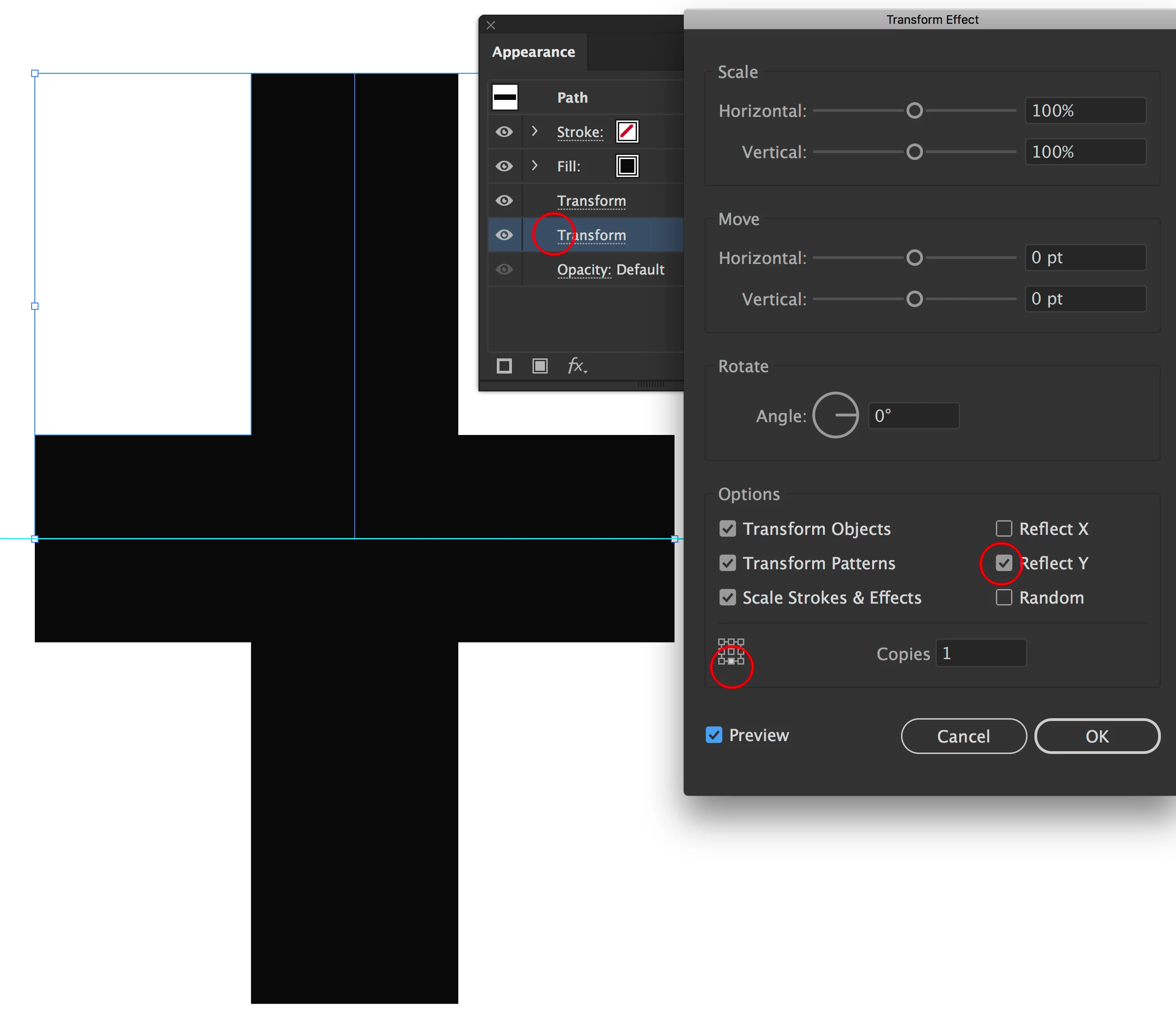Click Add New Stroke icon in Appearance panel
The height and width of the screenshot is (1023, 1176).
click(504, 366)
